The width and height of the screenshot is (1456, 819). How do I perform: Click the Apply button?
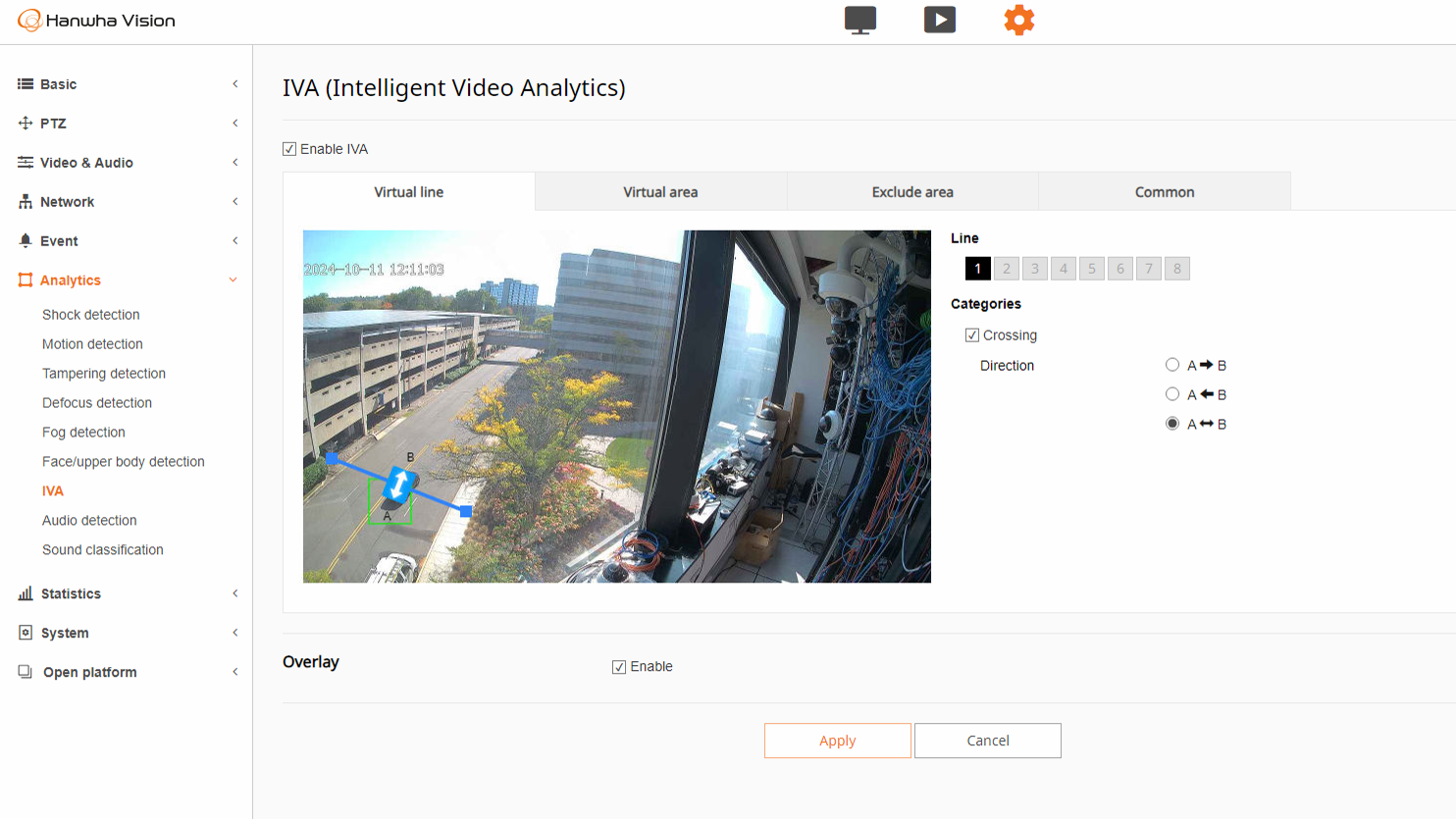(x=837, y=740)
